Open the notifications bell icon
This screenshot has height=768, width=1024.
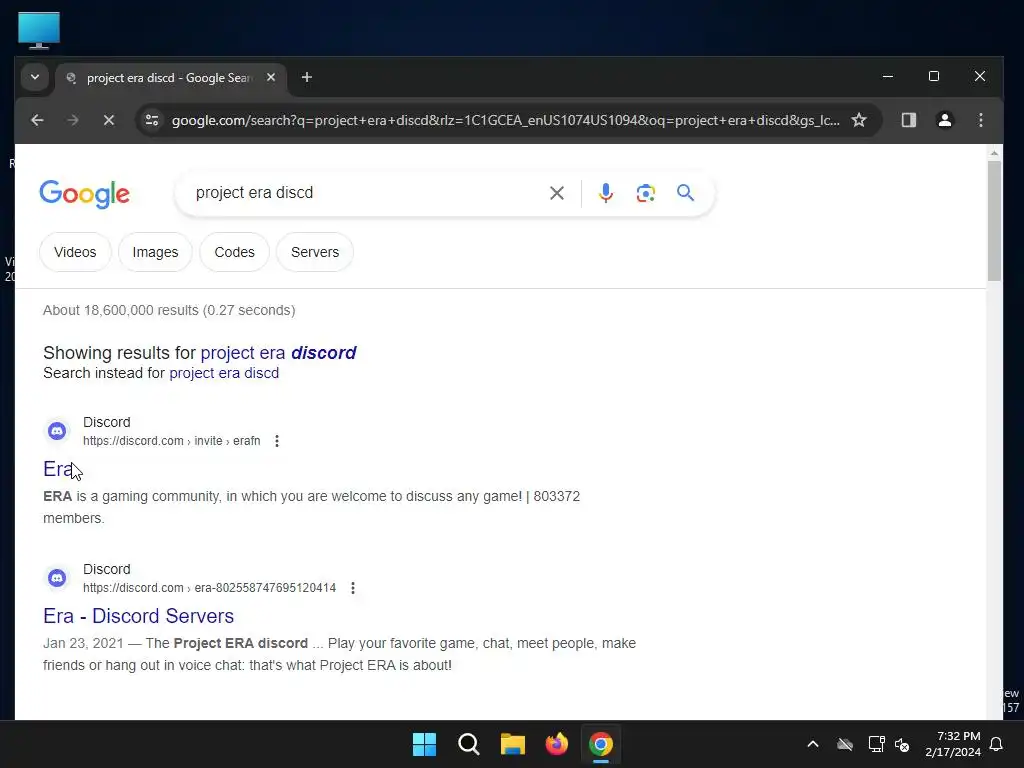tap(997, 744)
